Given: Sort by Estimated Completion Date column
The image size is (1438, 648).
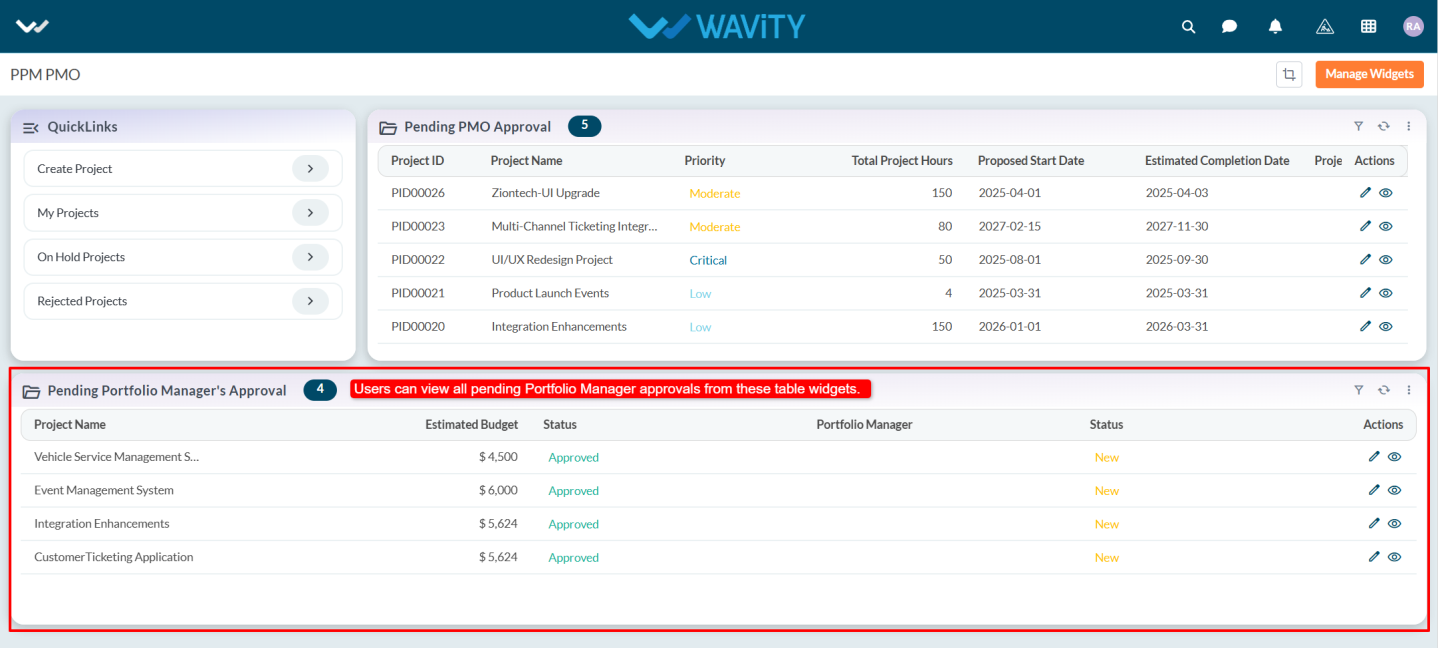Looking at the screenshot, I should tap(1217, 160).
